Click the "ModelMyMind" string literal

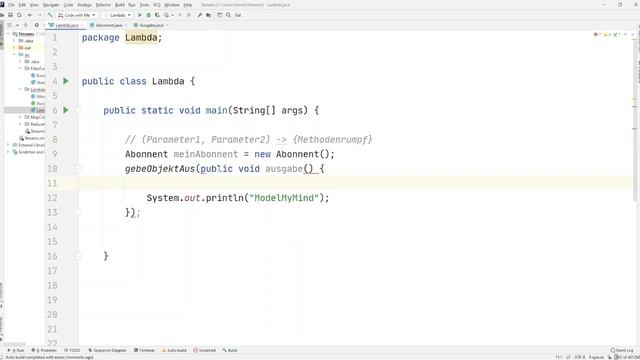pos(284,198)
